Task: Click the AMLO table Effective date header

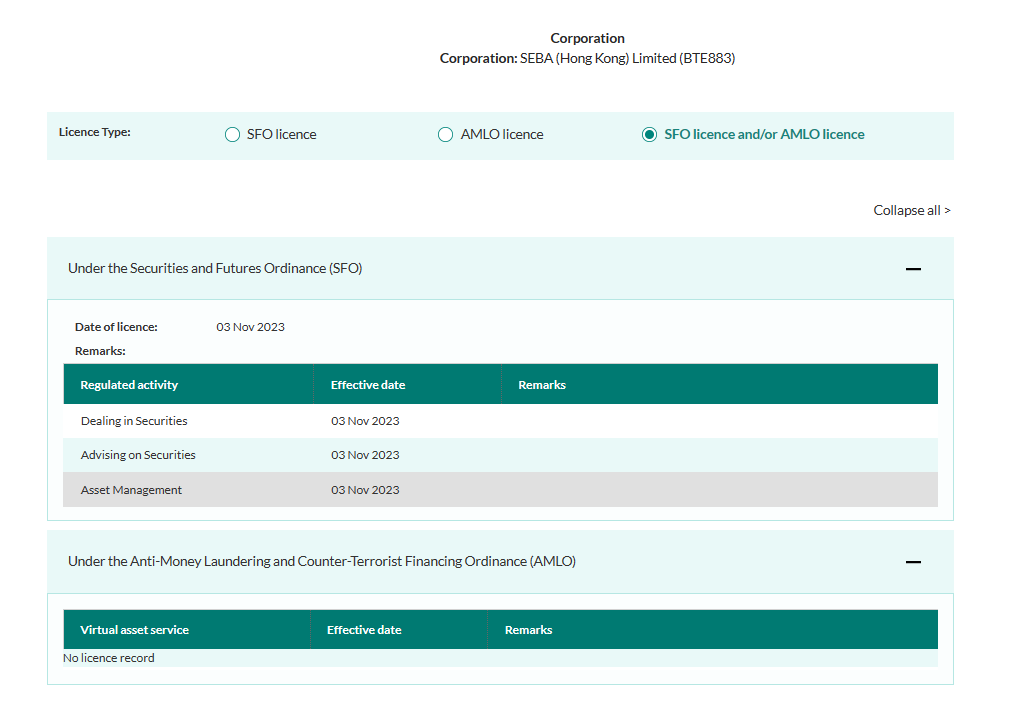Action: coord(364,630)
